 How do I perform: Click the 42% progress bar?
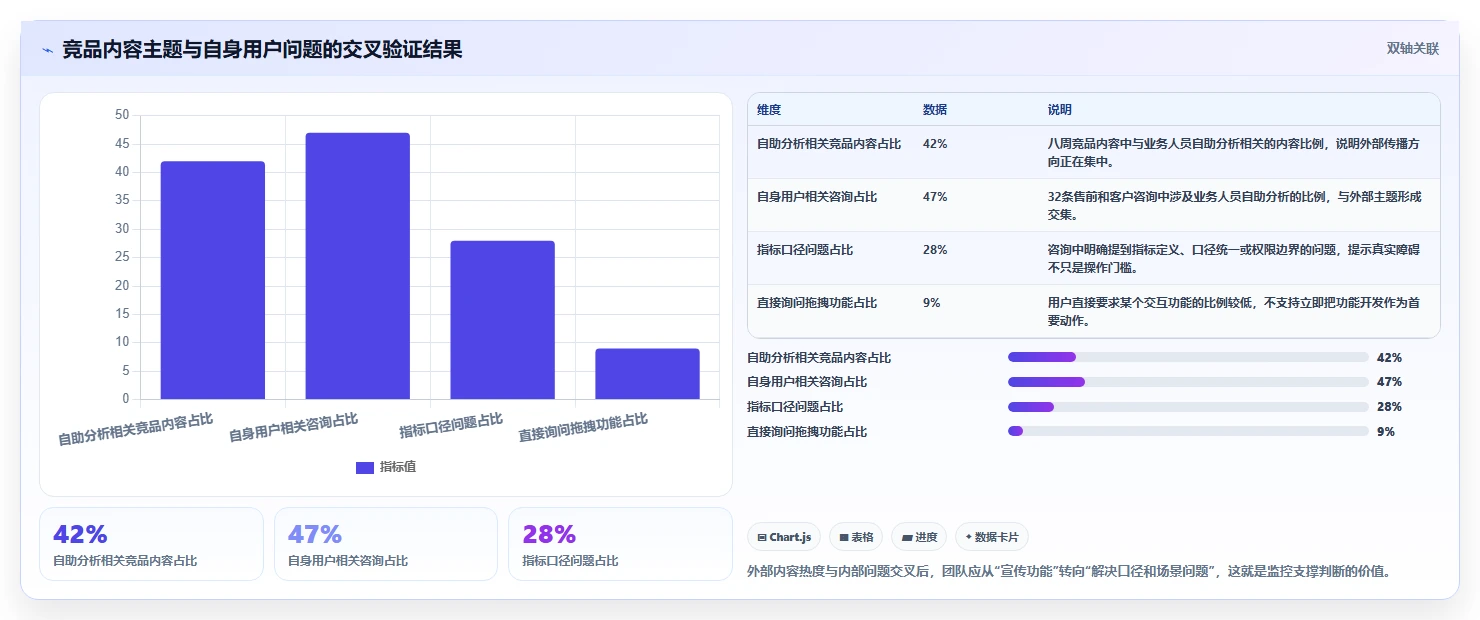click(1188, 357)
